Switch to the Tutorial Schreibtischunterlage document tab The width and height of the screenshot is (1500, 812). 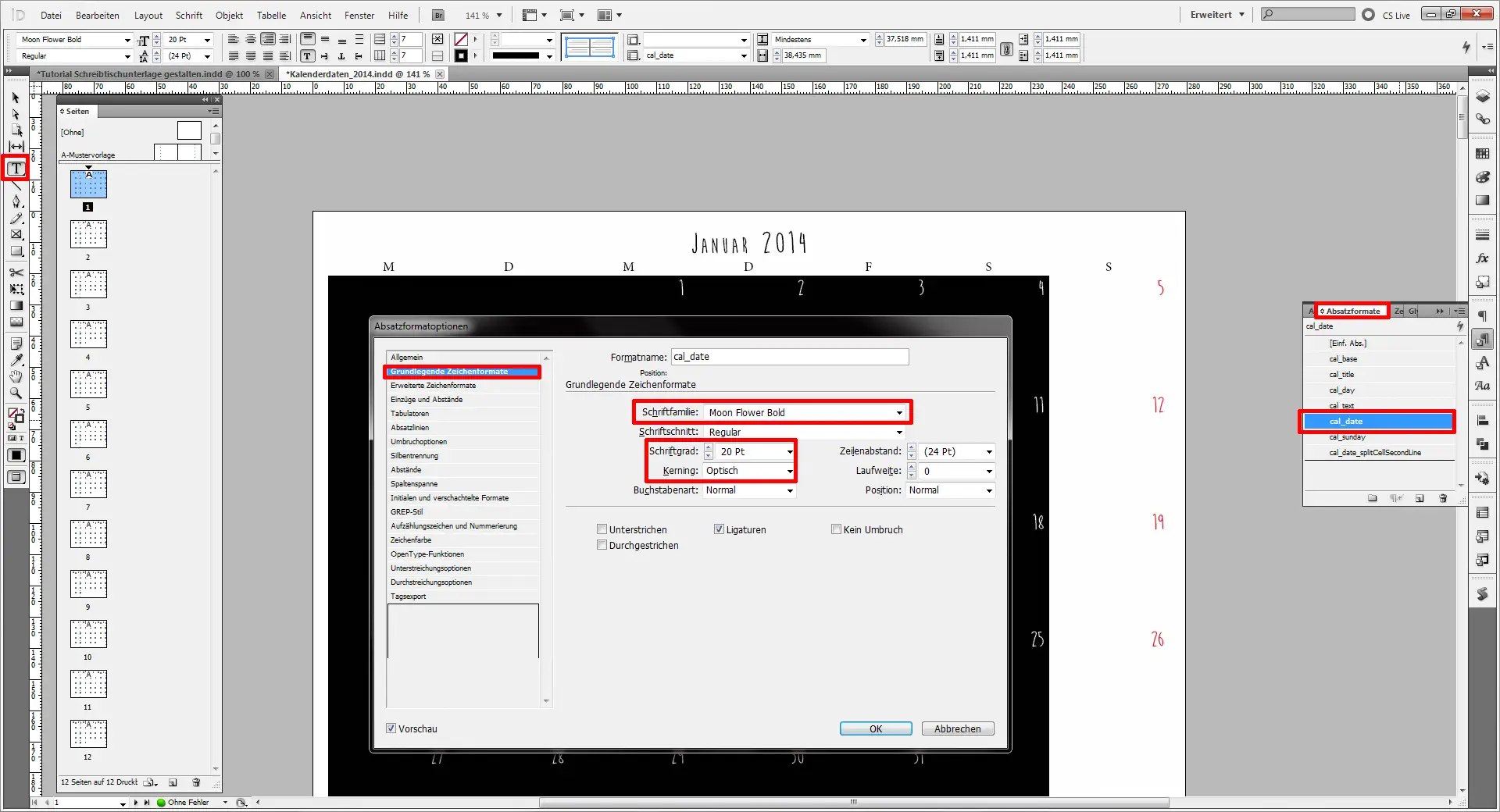[x=148, y=73]
